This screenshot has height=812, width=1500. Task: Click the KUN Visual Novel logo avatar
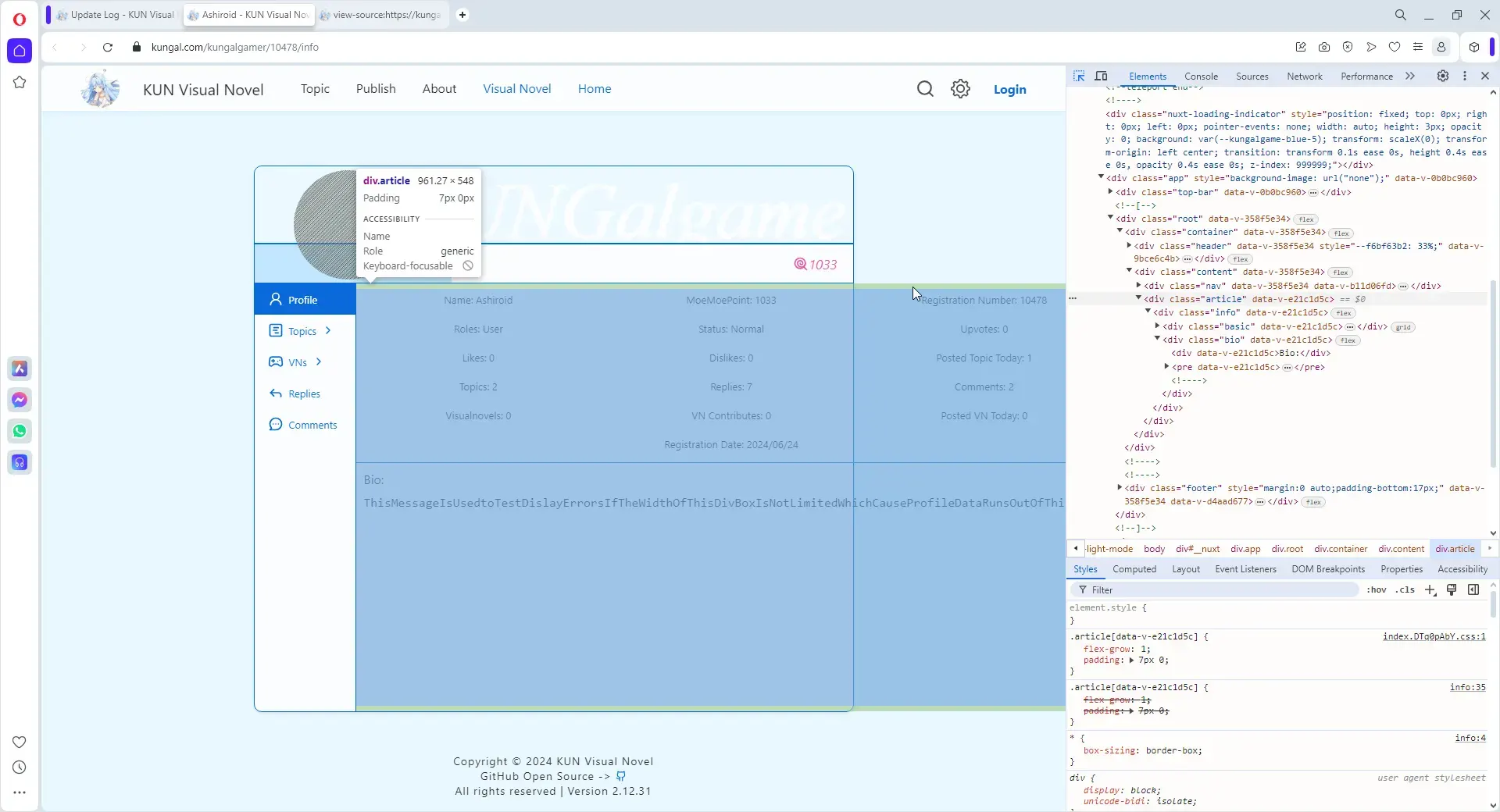coord(101,88)
